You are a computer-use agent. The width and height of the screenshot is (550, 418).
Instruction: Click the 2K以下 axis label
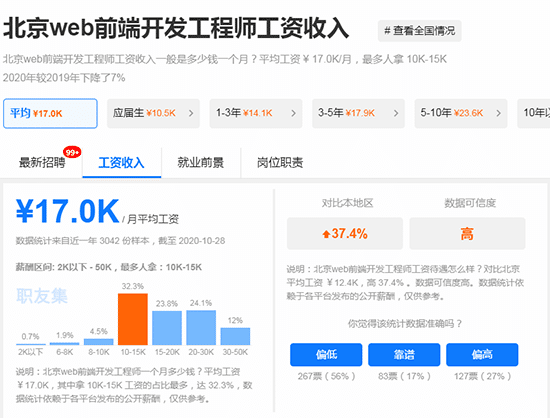coord(31,352)
